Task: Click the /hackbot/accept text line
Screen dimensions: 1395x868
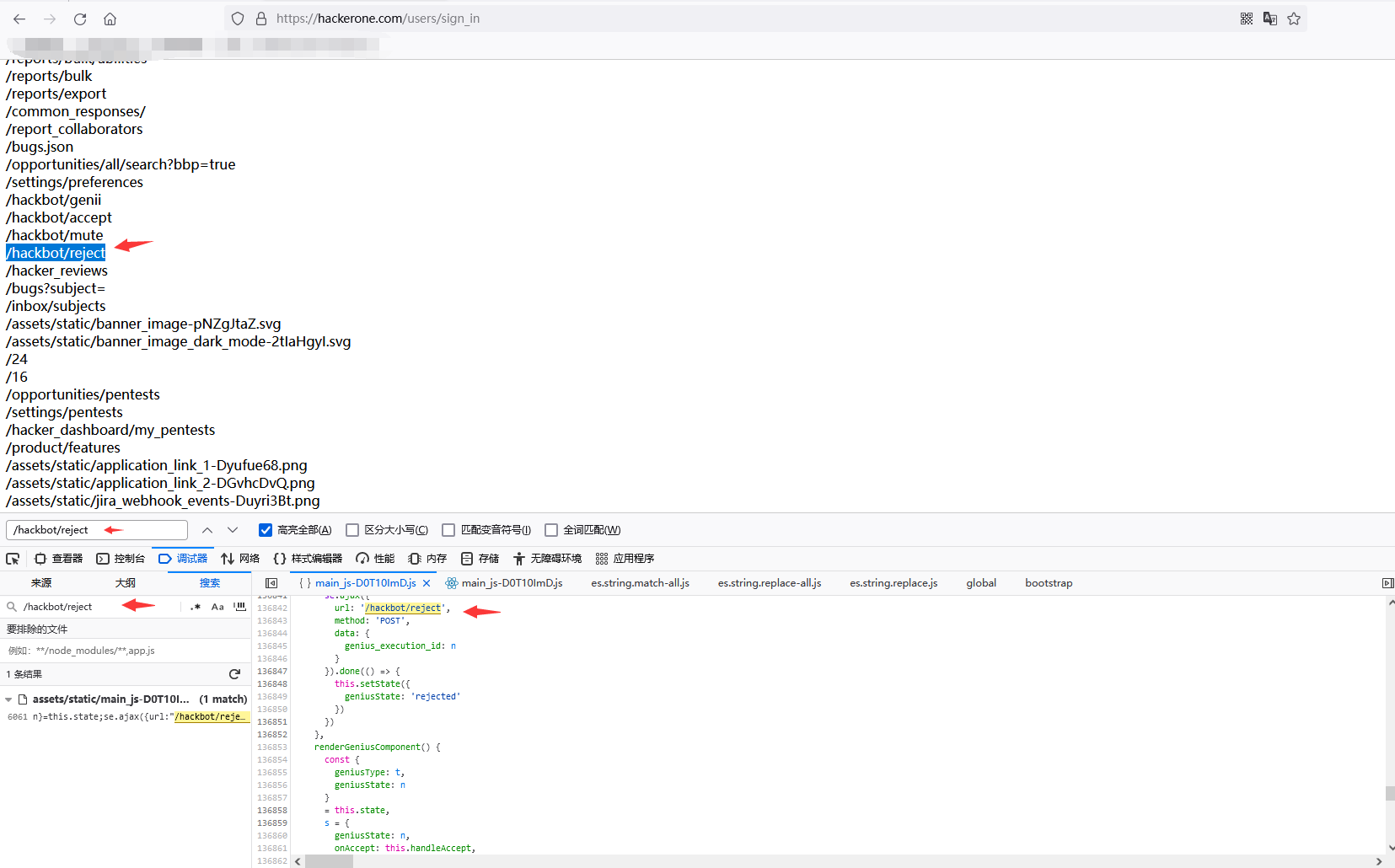Action: coord(59,217)
